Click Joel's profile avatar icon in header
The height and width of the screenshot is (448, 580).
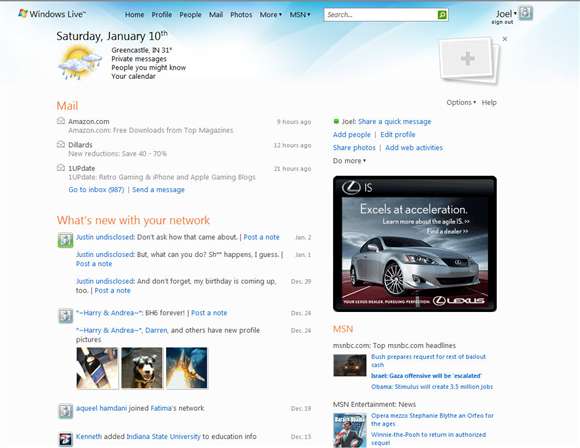pos(526,13)
